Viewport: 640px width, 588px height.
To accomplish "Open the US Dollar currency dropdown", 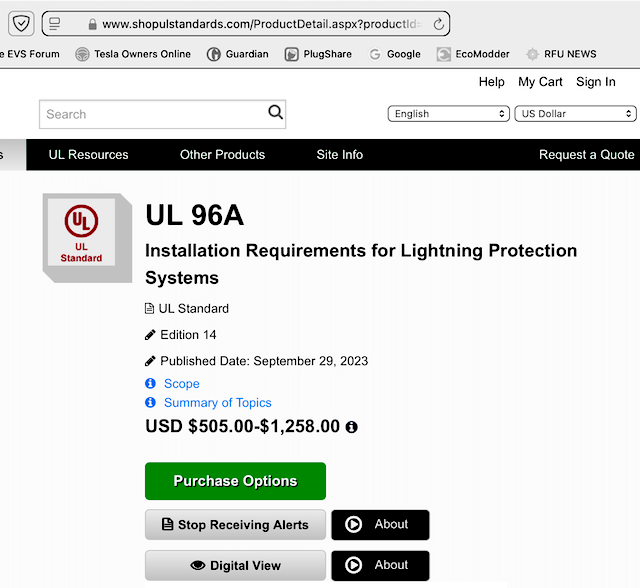I will [576, 113].
